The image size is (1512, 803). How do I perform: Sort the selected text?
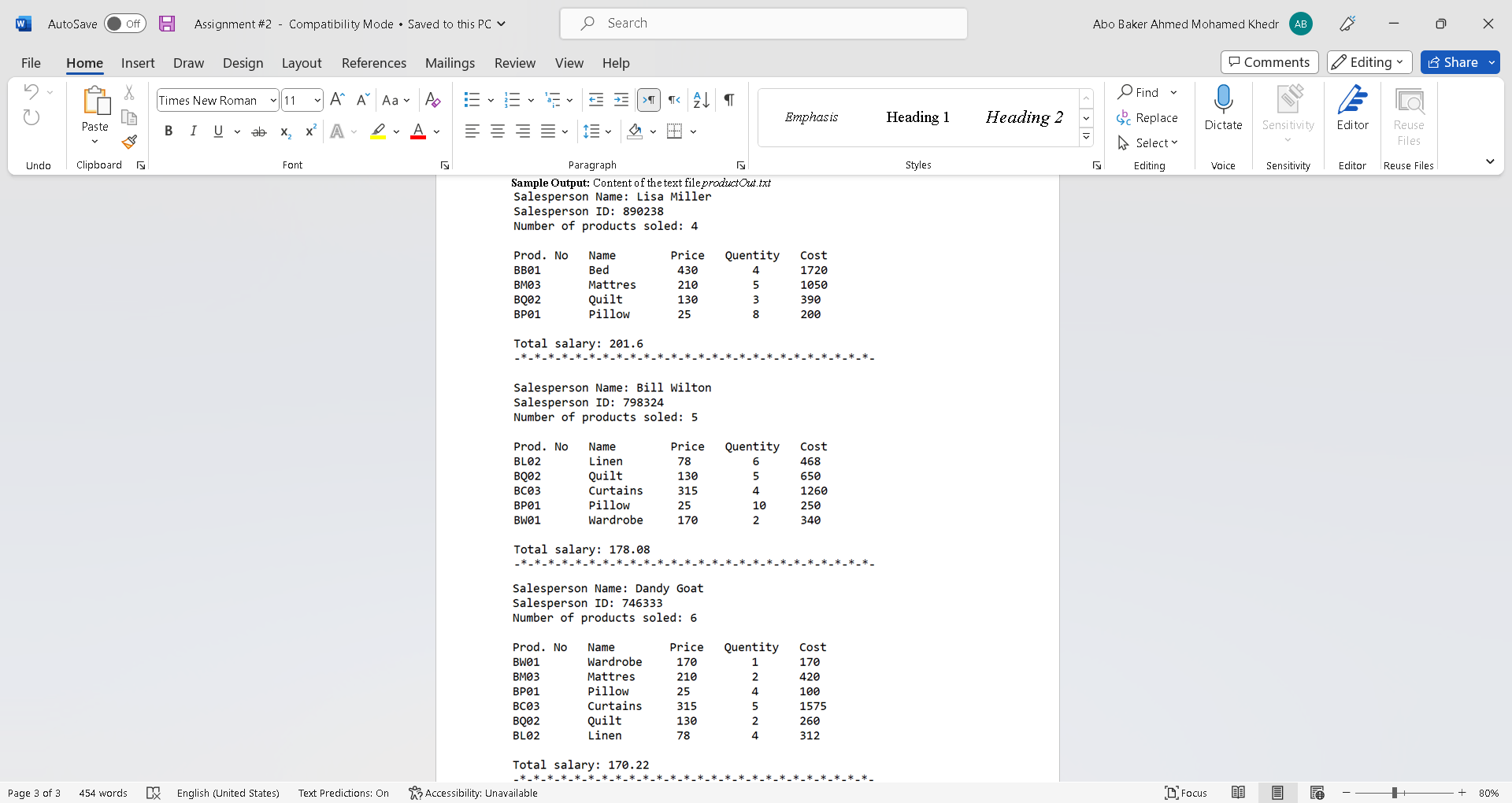point(701,100)
